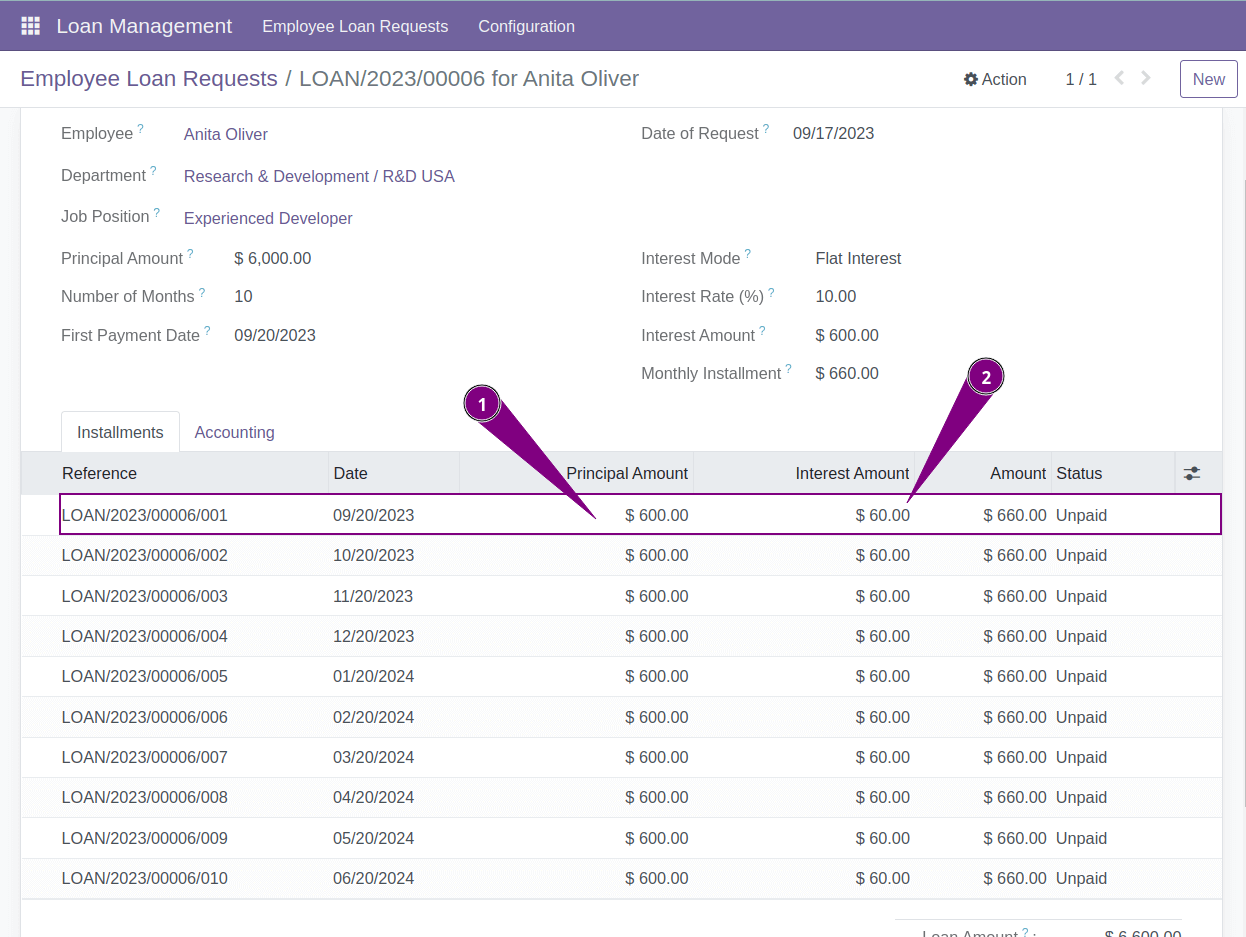
Task: Open the column settings adjust icon
Action: pyautogui.click(x=1191, y=473)
